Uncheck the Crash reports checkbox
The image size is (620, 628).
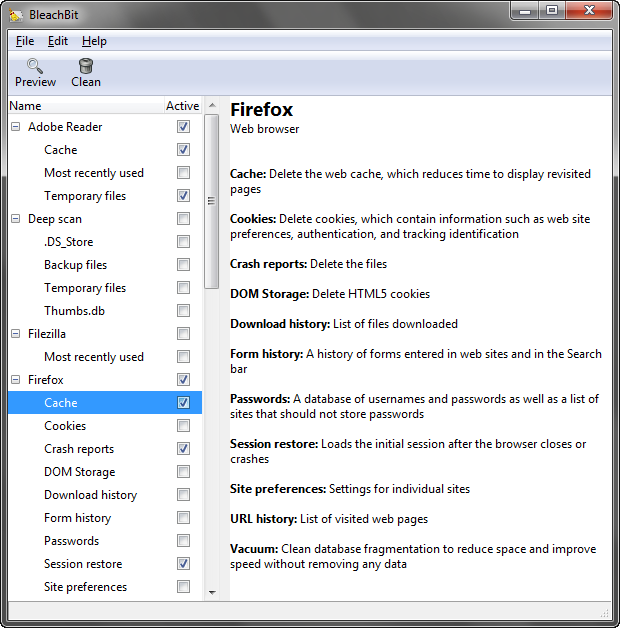coord(183,449)
